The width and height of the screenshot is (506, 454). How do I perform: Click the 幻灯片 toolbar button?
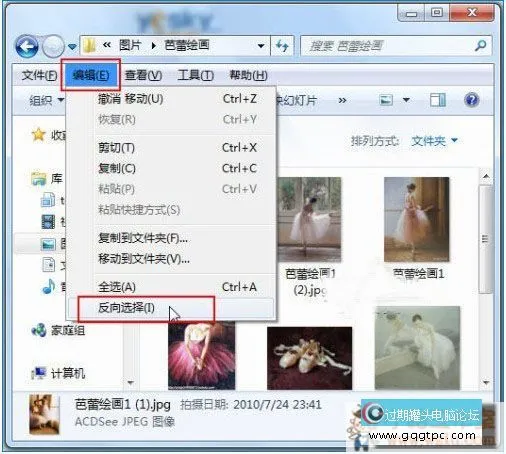296,100
